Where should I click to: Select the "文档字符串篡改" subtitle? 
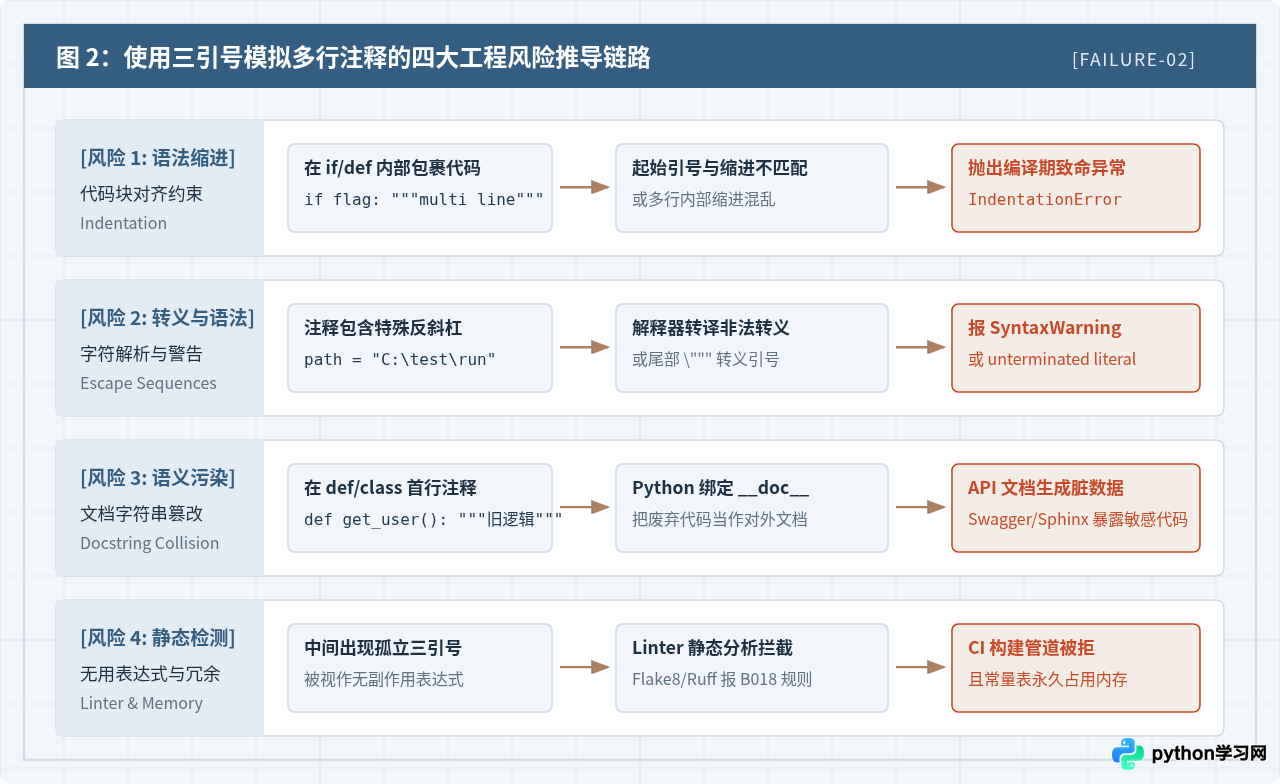click(141, 514)
